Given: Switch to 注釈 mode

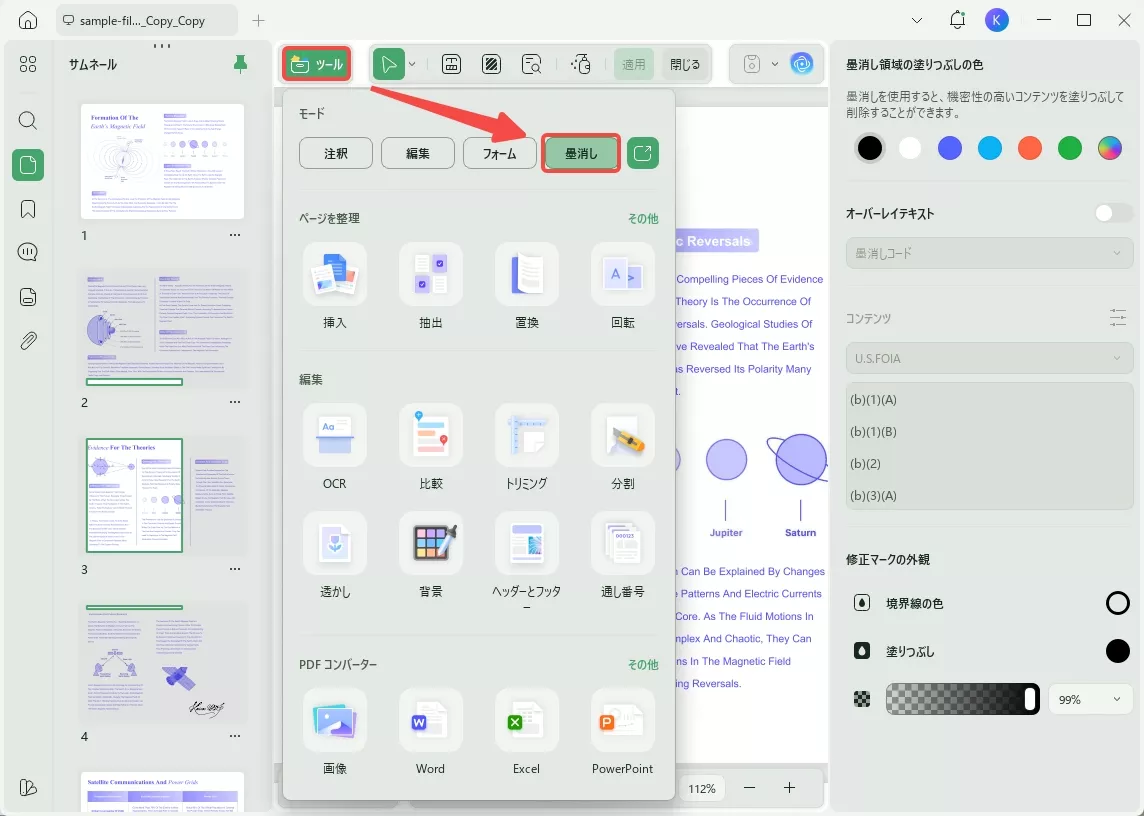Looking at the screenshot, I should 335,153.
